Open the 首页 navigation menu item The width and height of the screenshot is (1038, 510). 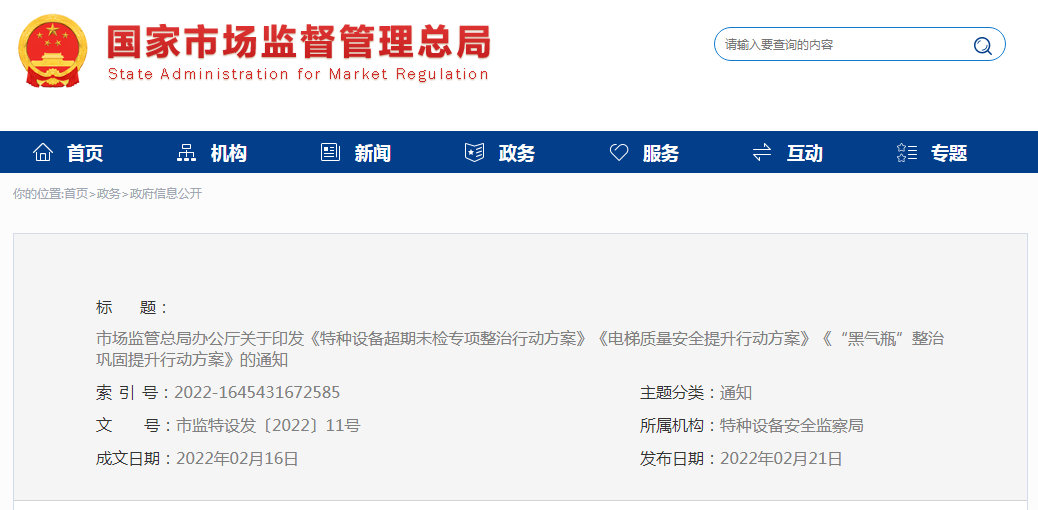coord(85,153)
